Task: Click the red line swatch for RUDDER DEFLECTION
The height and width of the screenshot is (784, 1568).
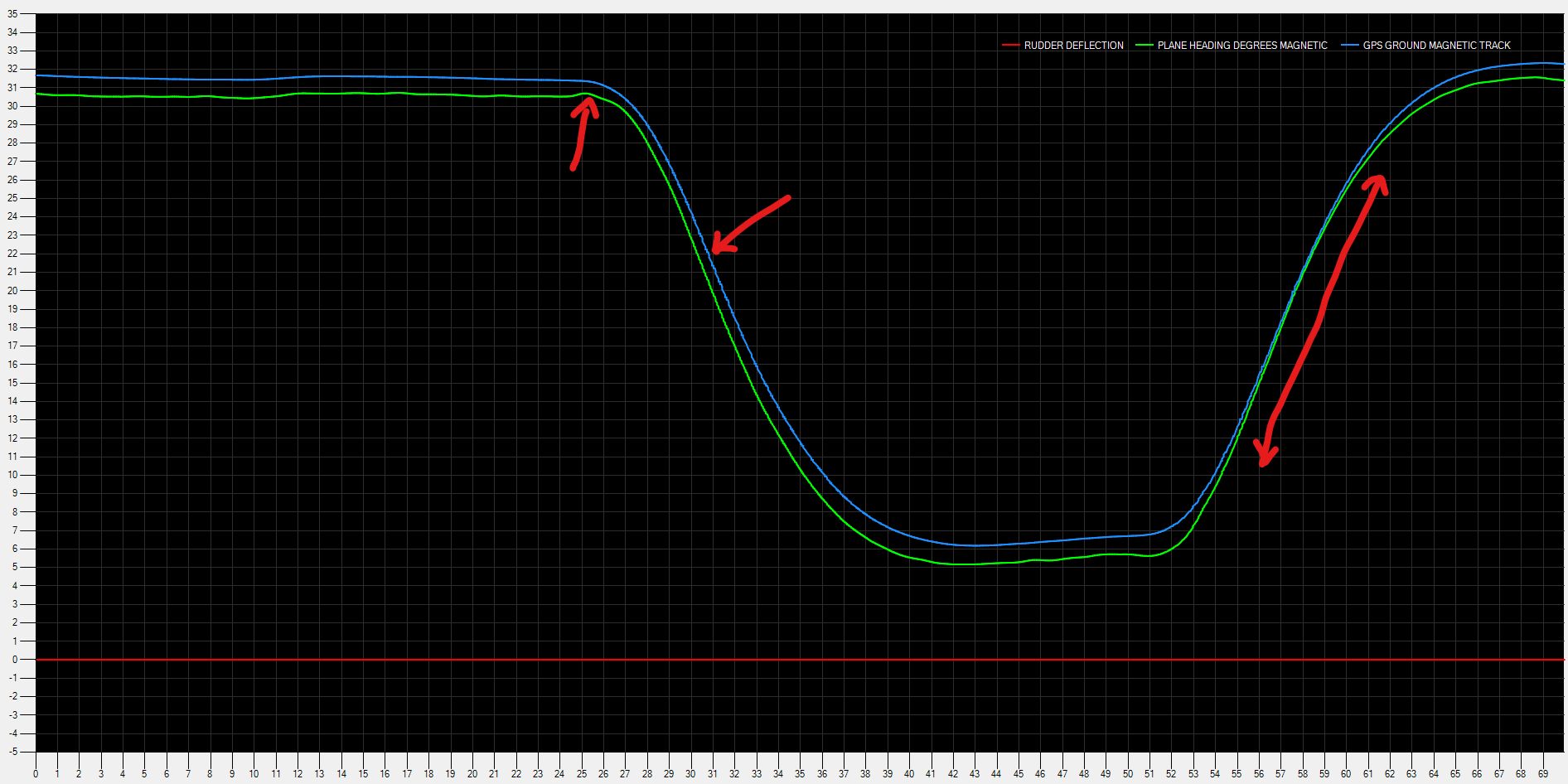Action: point(1010,46)
